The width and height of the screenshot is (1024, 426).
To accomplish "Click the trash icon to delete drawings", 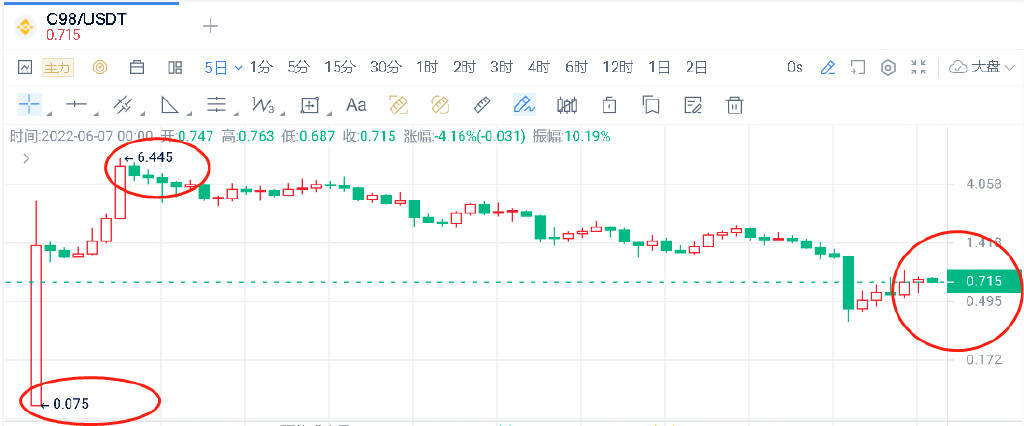I will (x=734, y=104).
